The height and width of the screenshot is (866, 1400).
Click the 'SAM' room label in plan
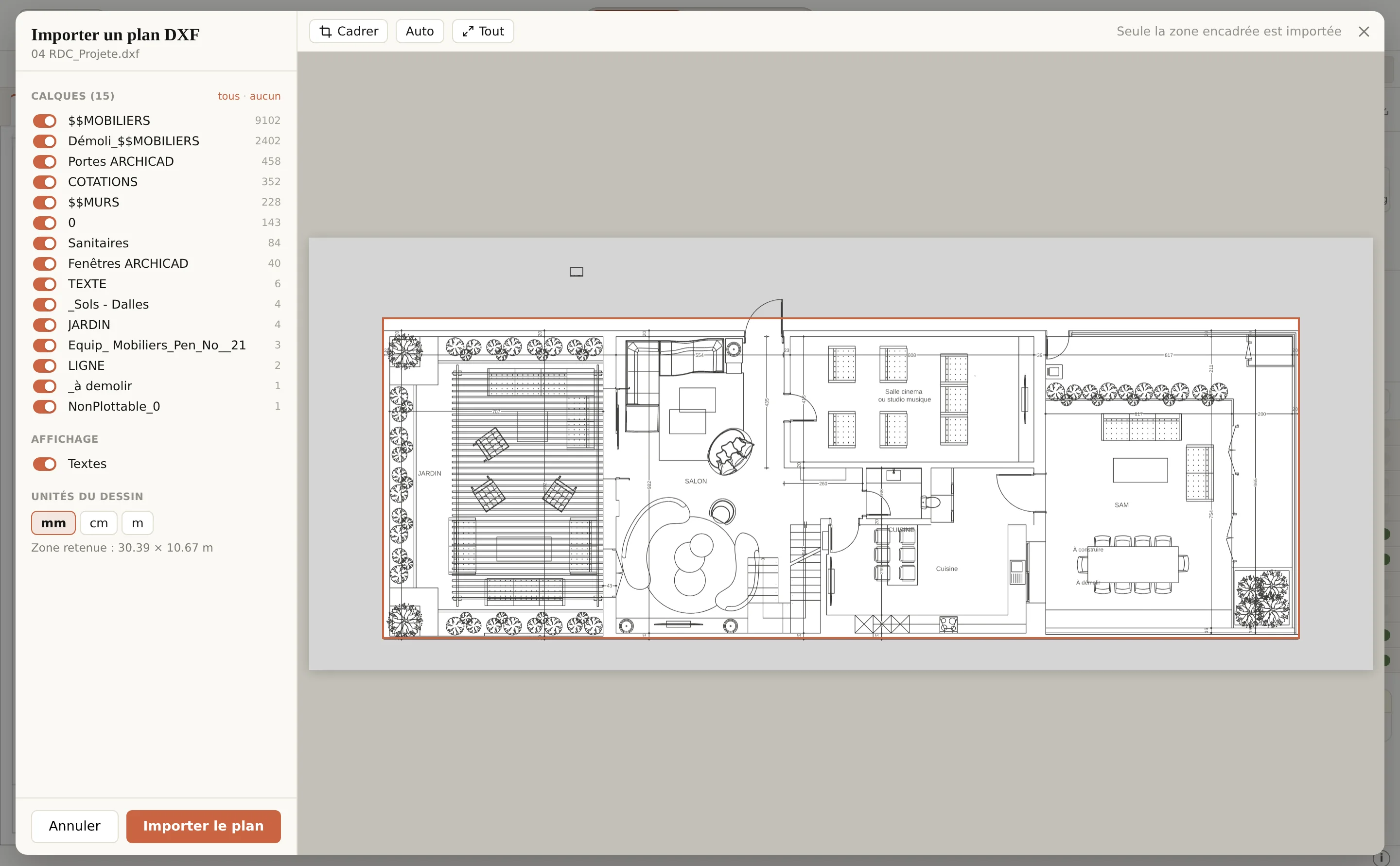point(1121,505)
